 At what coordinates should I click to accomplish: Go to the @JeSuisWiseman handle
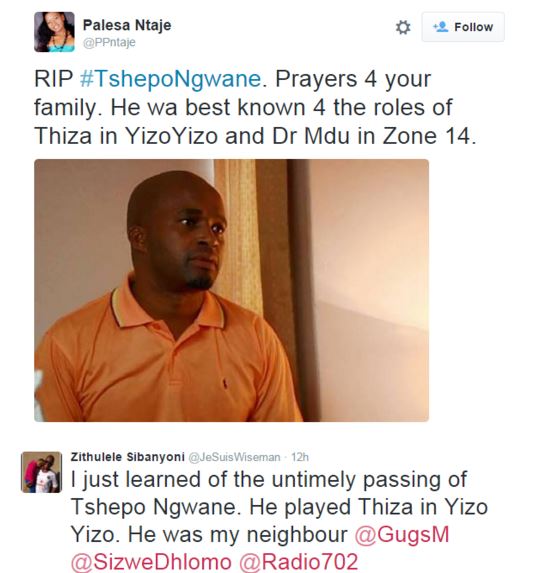234,457
